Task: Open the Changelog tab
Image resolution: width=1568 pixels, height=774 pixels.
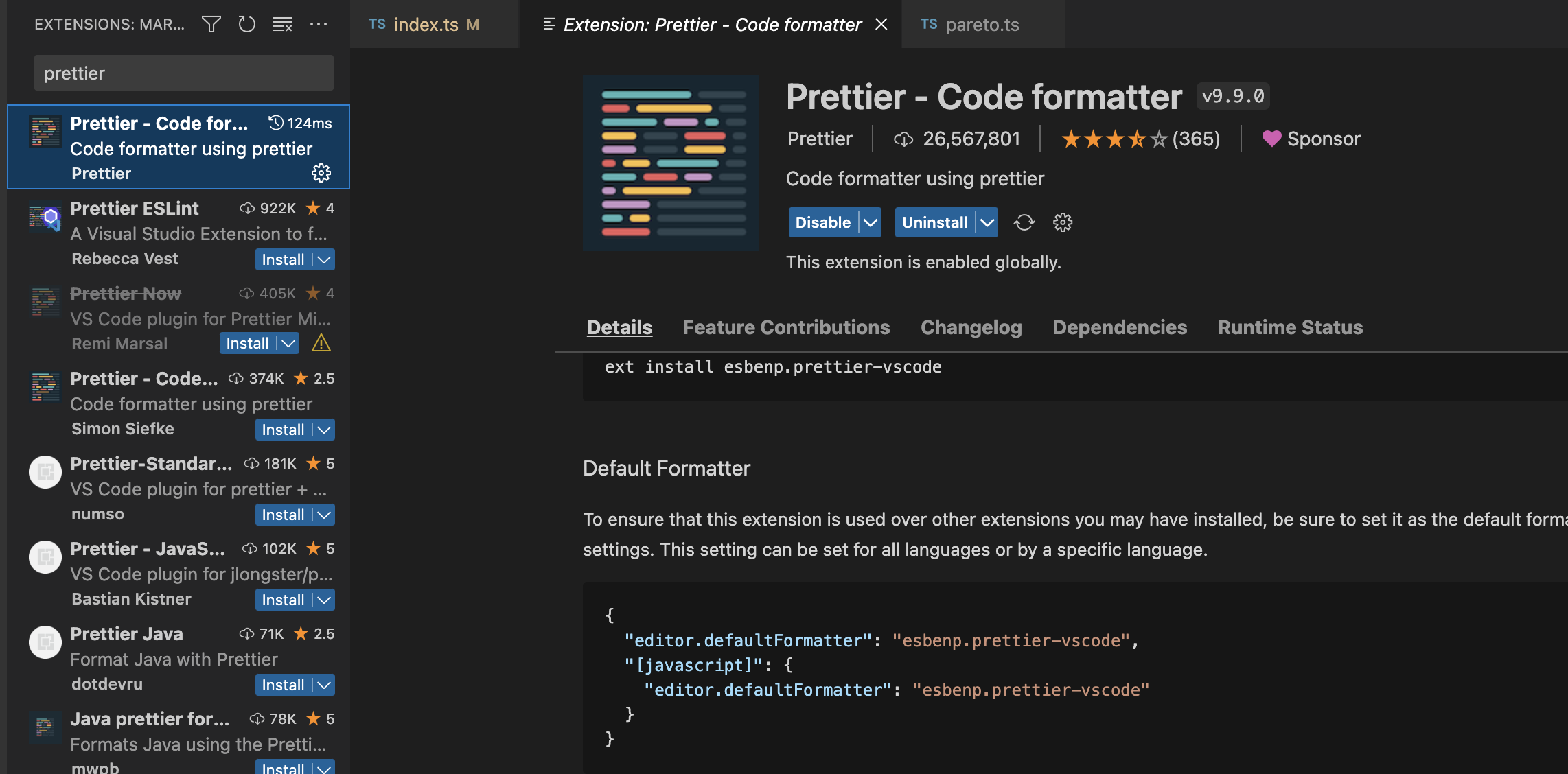Action: 971,327
